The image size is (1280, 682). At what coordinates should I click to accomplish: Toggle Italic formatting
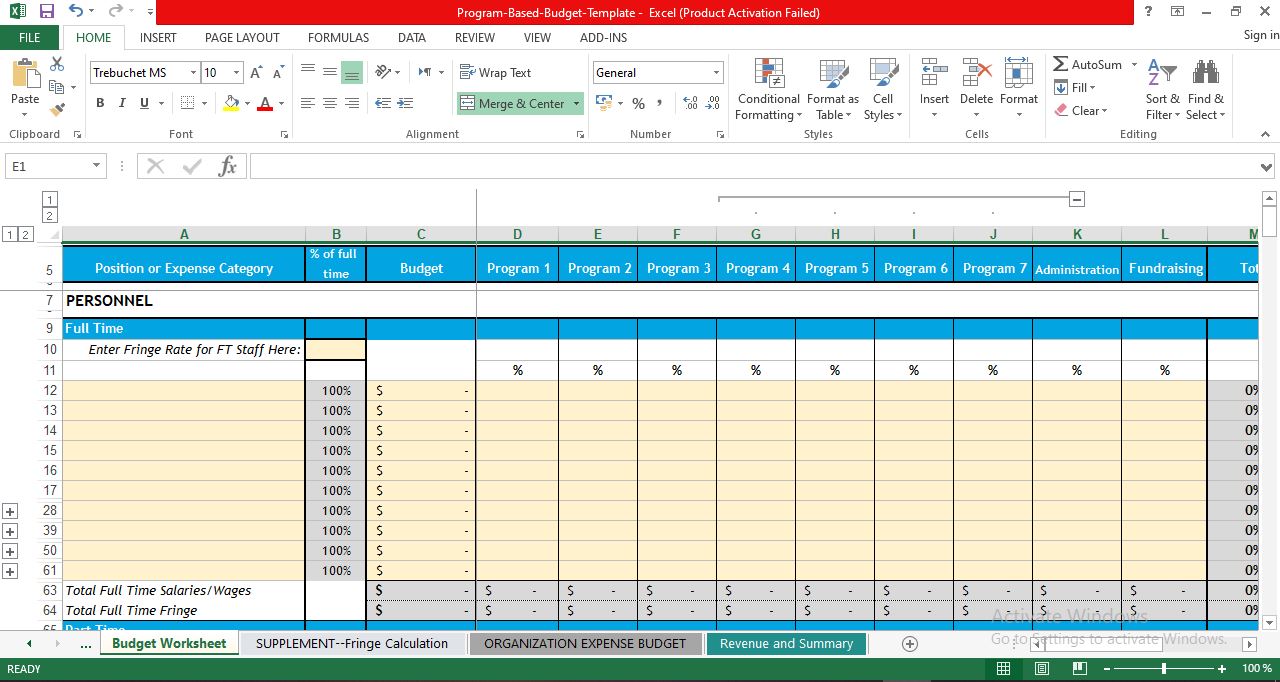click(121, 103)
